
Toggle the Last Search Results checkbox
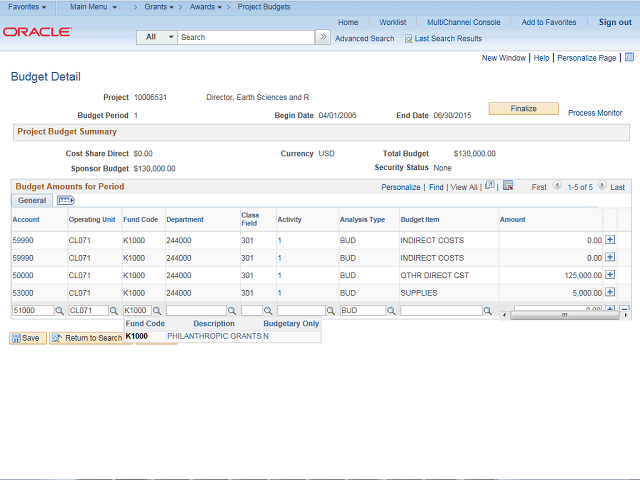point(408,39)
